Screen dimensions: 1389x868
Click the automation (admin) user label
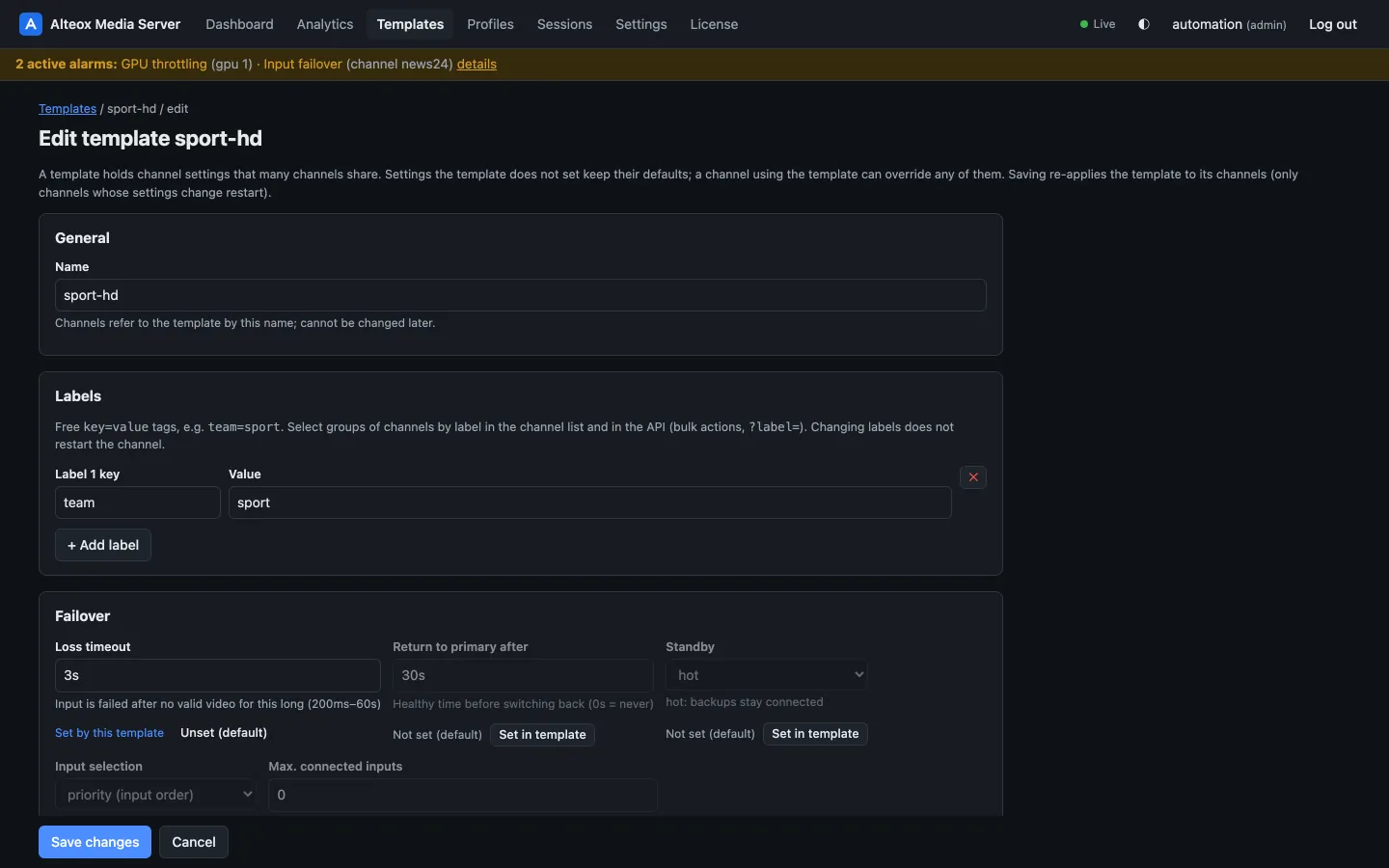point(1229,24)
